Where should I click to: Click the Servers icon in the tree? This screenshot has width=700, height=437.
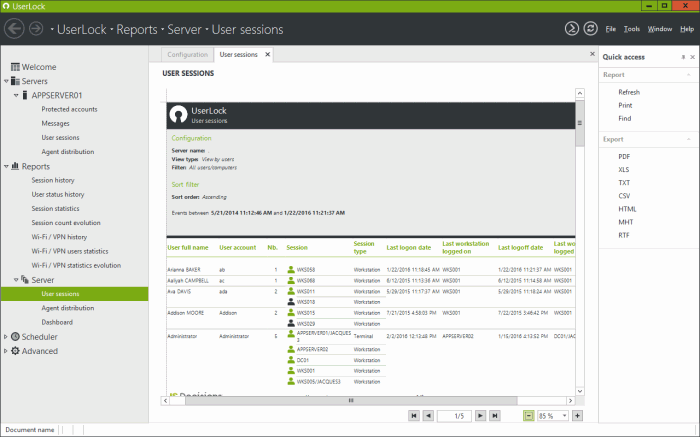click(x=15, y=81)
